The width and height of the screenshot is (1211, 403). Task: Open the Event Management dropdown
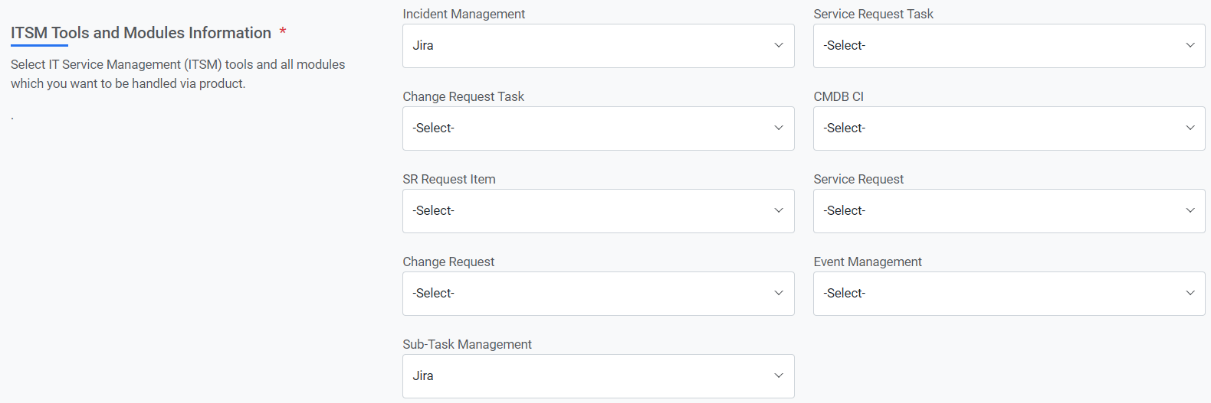(1009, 294)
